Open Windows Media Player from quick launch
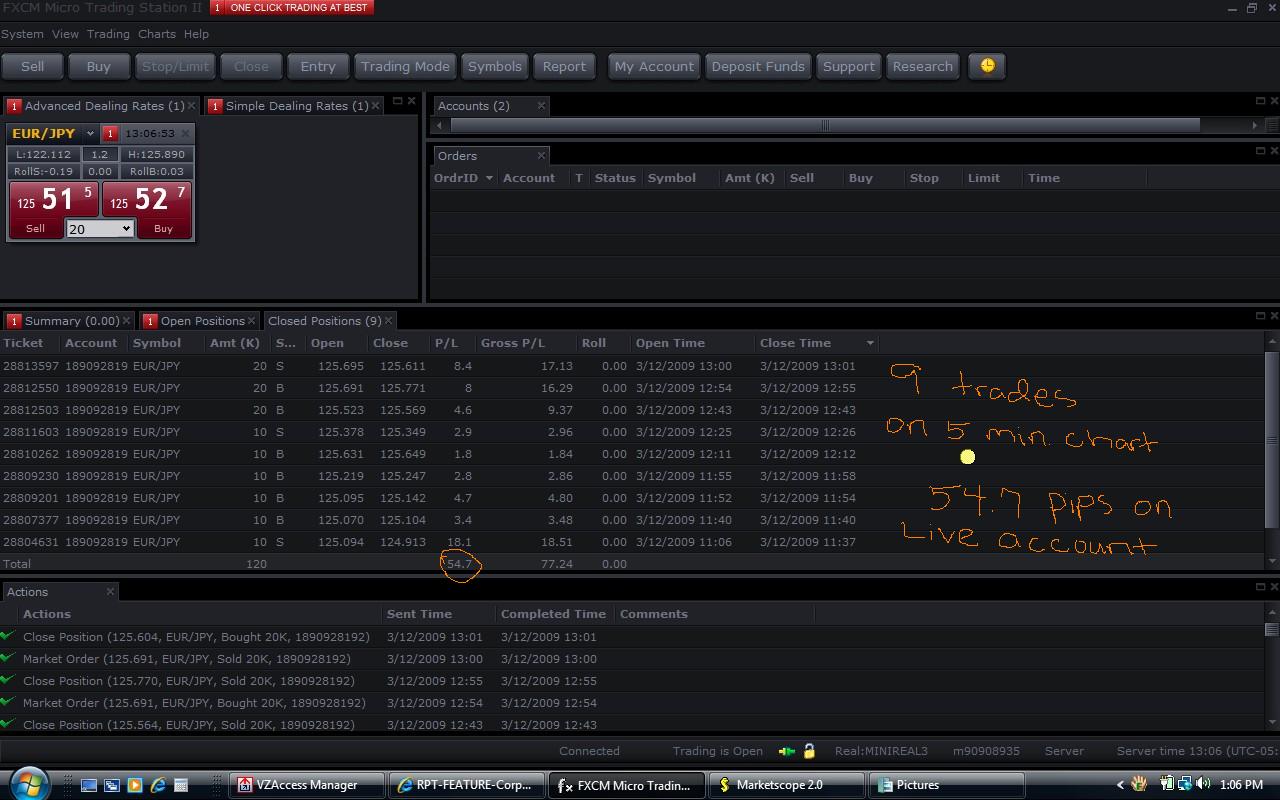 (135, 785)
